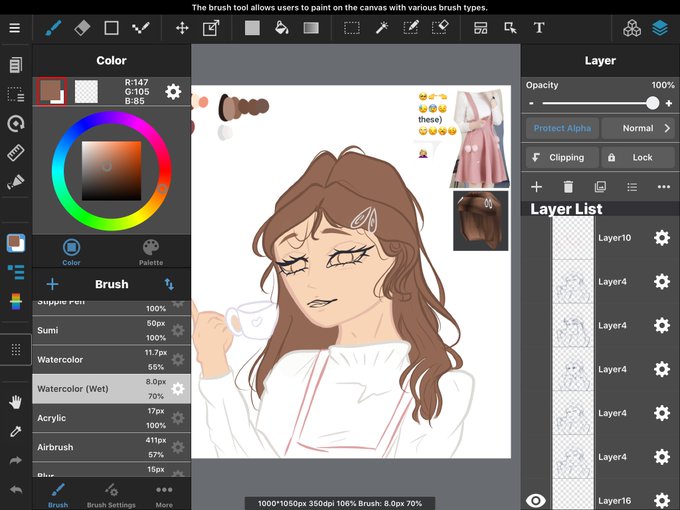Open the panel Divide tool
This screenshot has width=680, height=510.
coord(481,28)
